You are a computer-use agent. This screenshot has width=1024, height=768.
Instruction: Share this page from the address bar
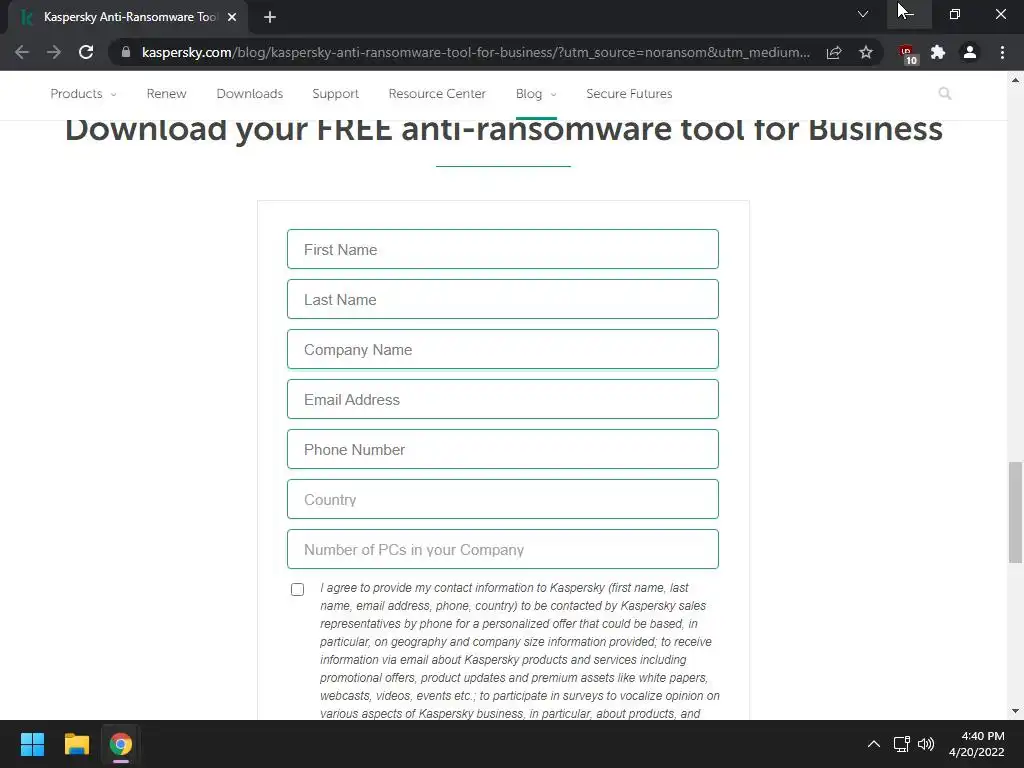pyautogui.click(x=834, y=52)
